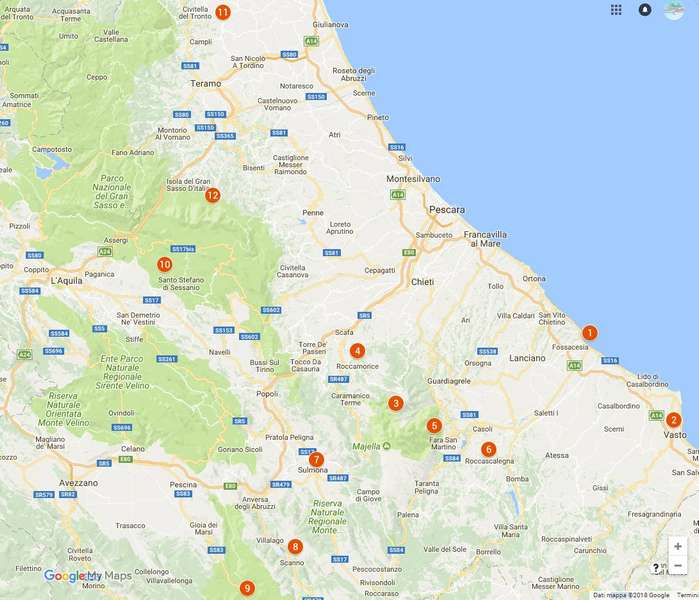
Task: Select map marker 2 near Vasto
Action: [x=674, y=420]
